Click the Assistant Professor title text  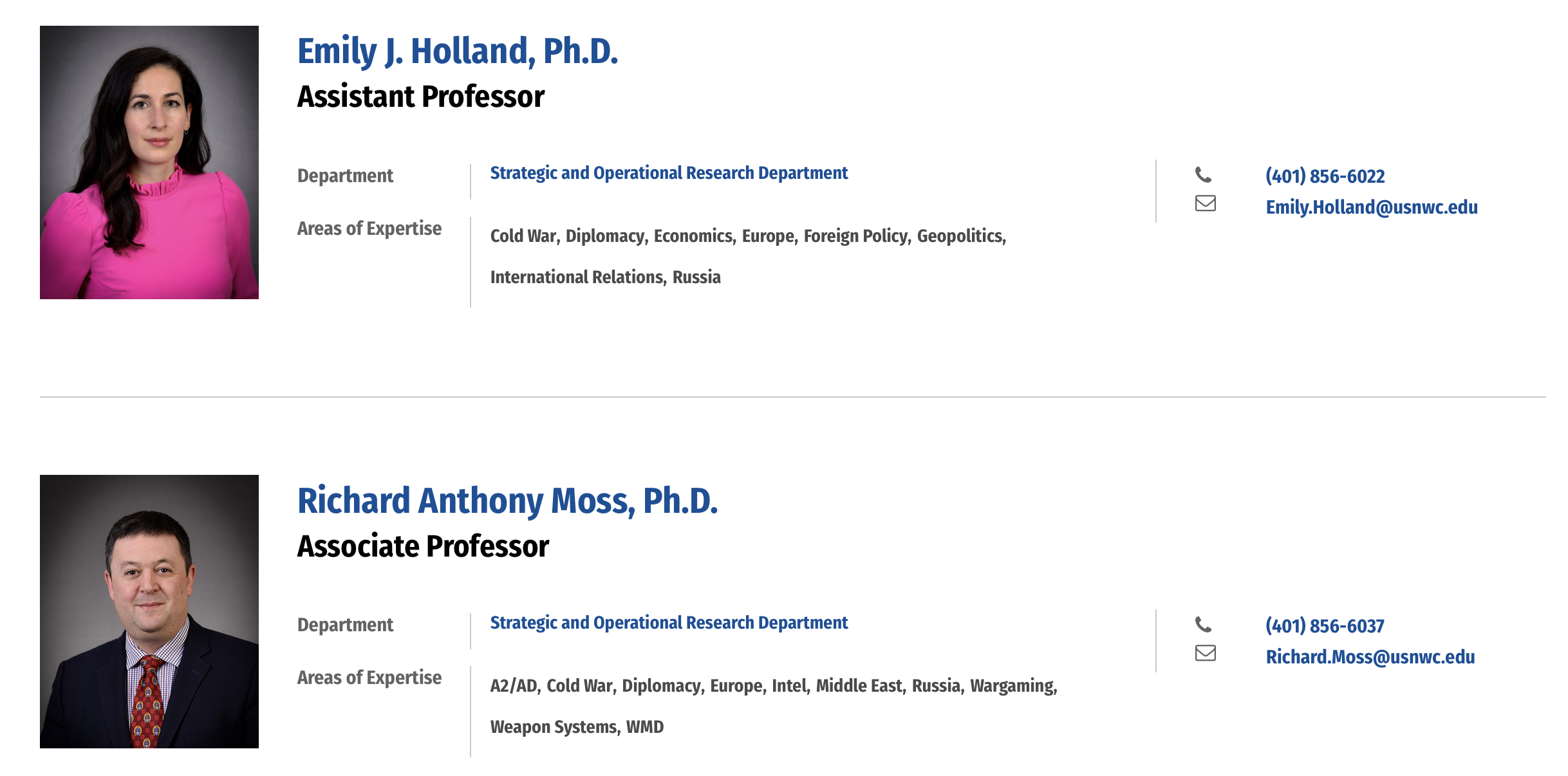[x=421, y=97]
